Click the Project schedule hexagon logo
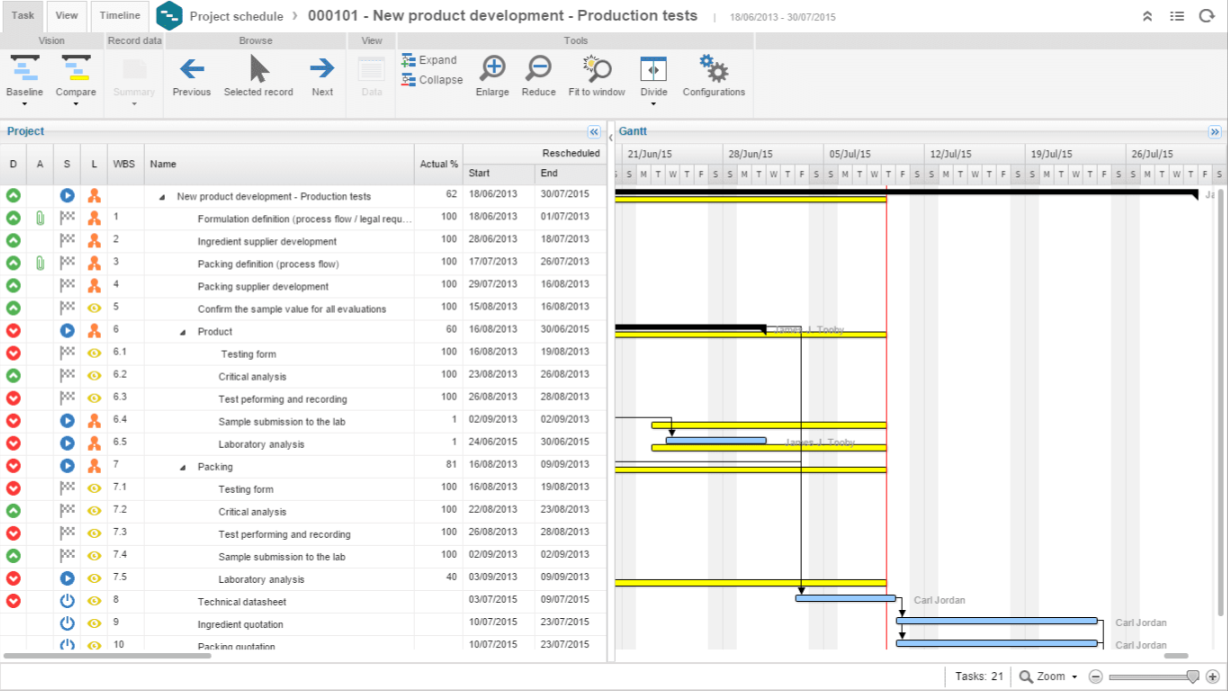This screenshot has width=1228, height=691. pos(170,16)
